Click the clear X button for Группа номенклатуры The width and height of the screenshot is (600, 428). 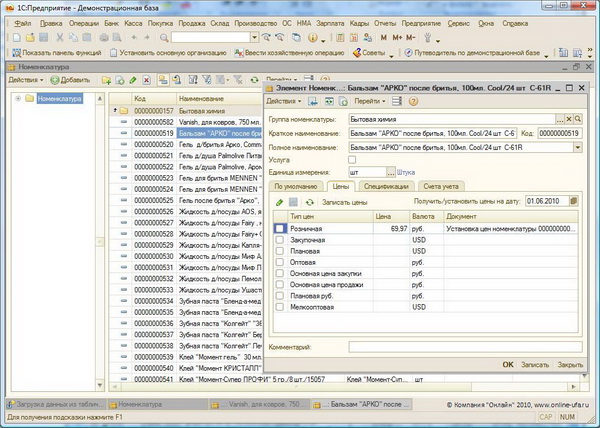(569, 119)
